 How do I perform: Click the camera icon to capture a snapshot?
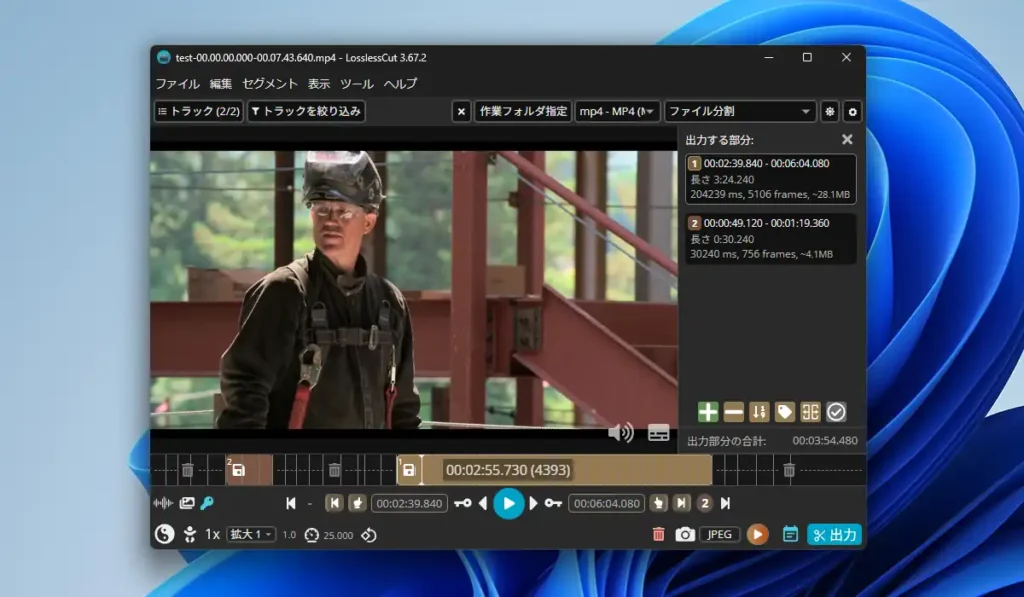point(685,534)
